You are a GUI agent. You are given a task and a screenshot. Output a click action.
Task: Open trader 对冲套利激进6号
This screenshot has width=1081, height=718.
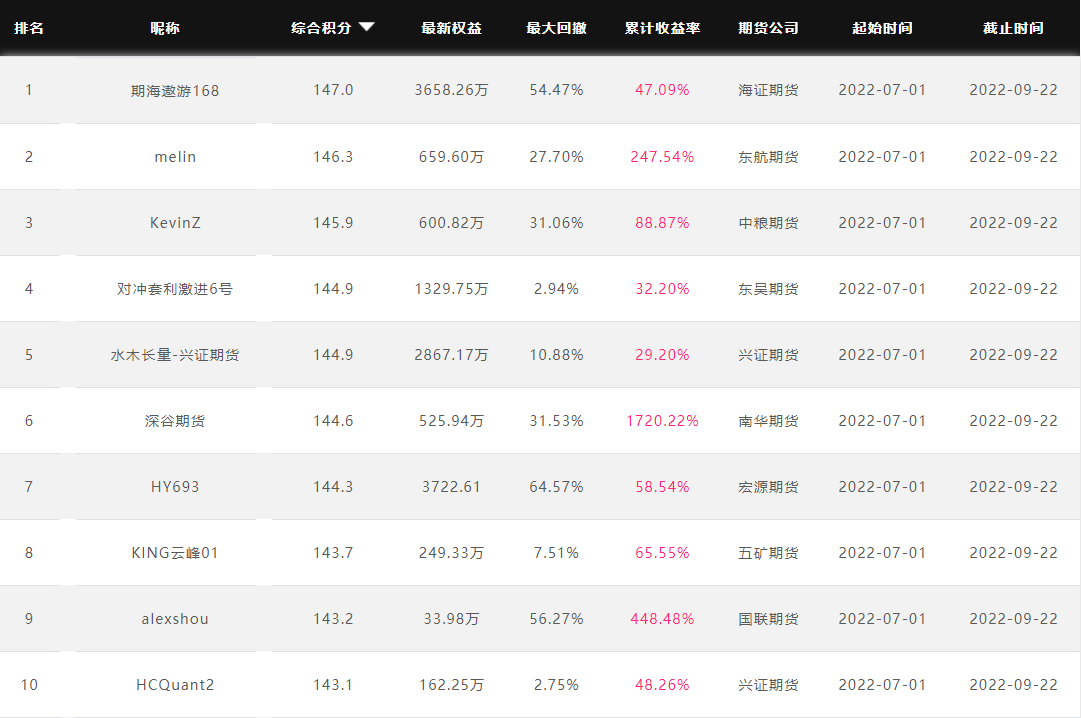pos(175,289)
